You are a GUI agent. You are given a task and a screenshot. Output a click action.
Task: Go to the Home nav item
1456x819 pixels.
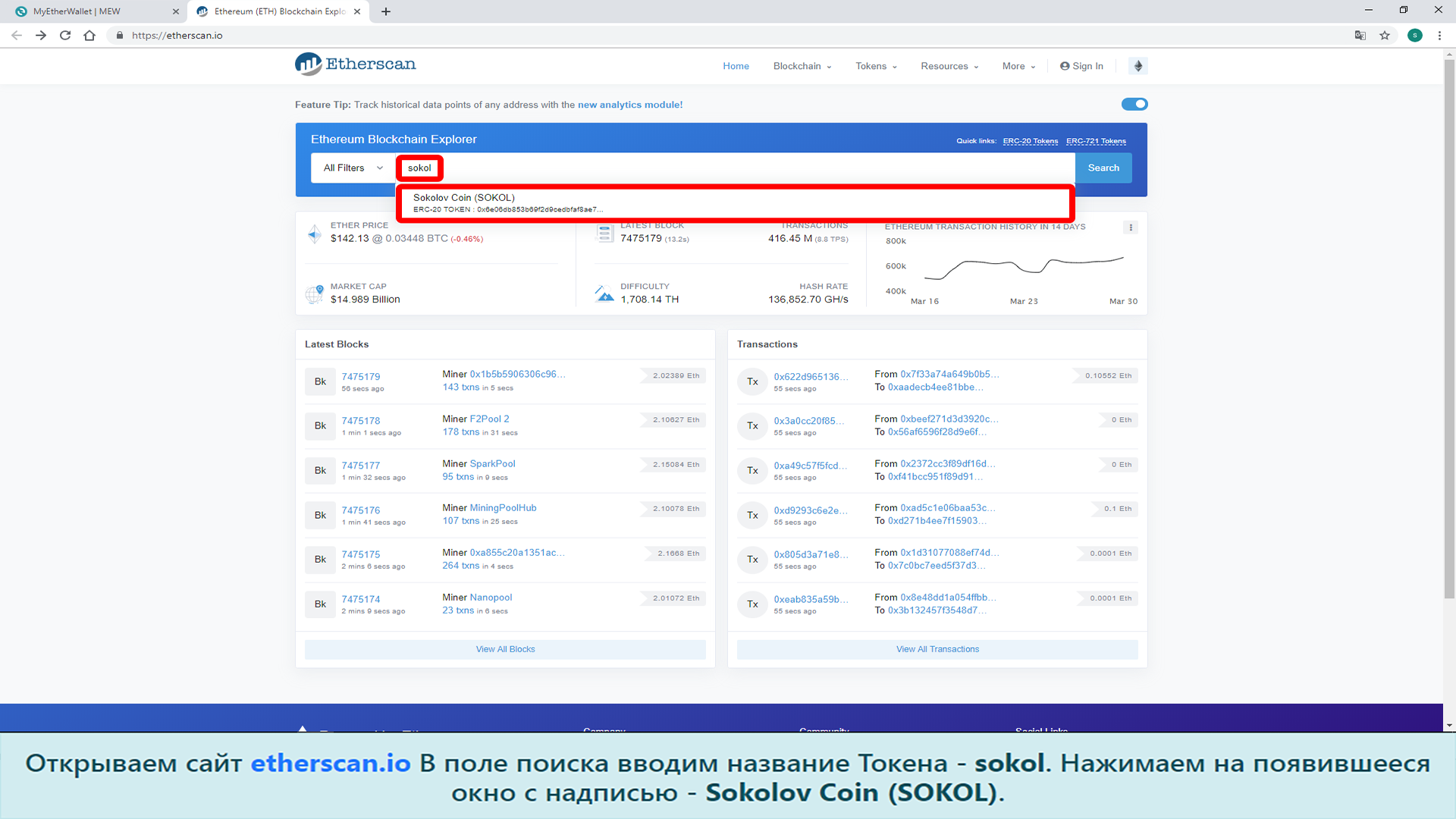coord(736,66)
